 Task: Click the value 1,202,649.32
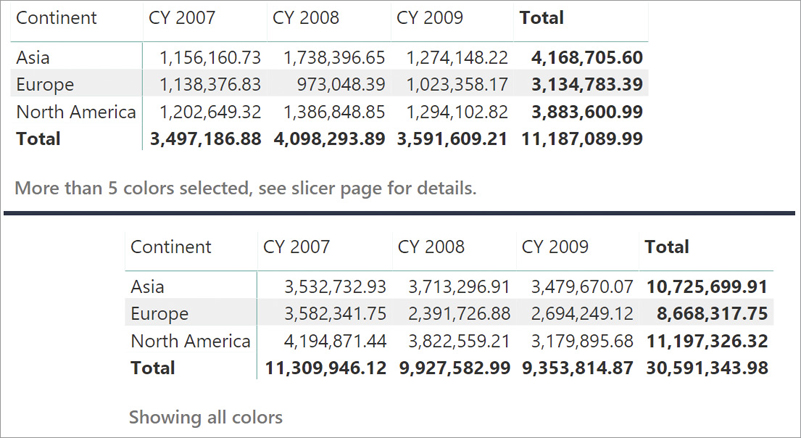pyautogui.click(x=210, y=112)
